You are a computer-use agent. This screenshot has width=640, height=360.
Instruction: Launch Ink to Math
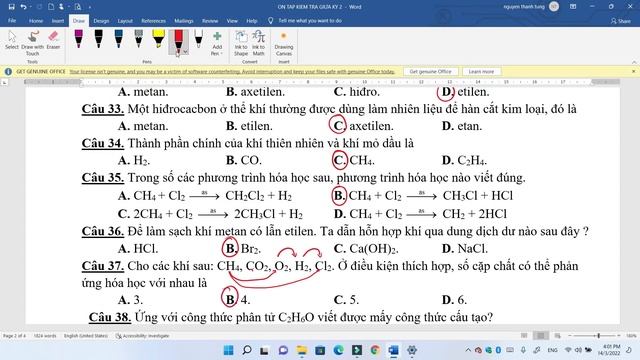(x=258, y=44)
